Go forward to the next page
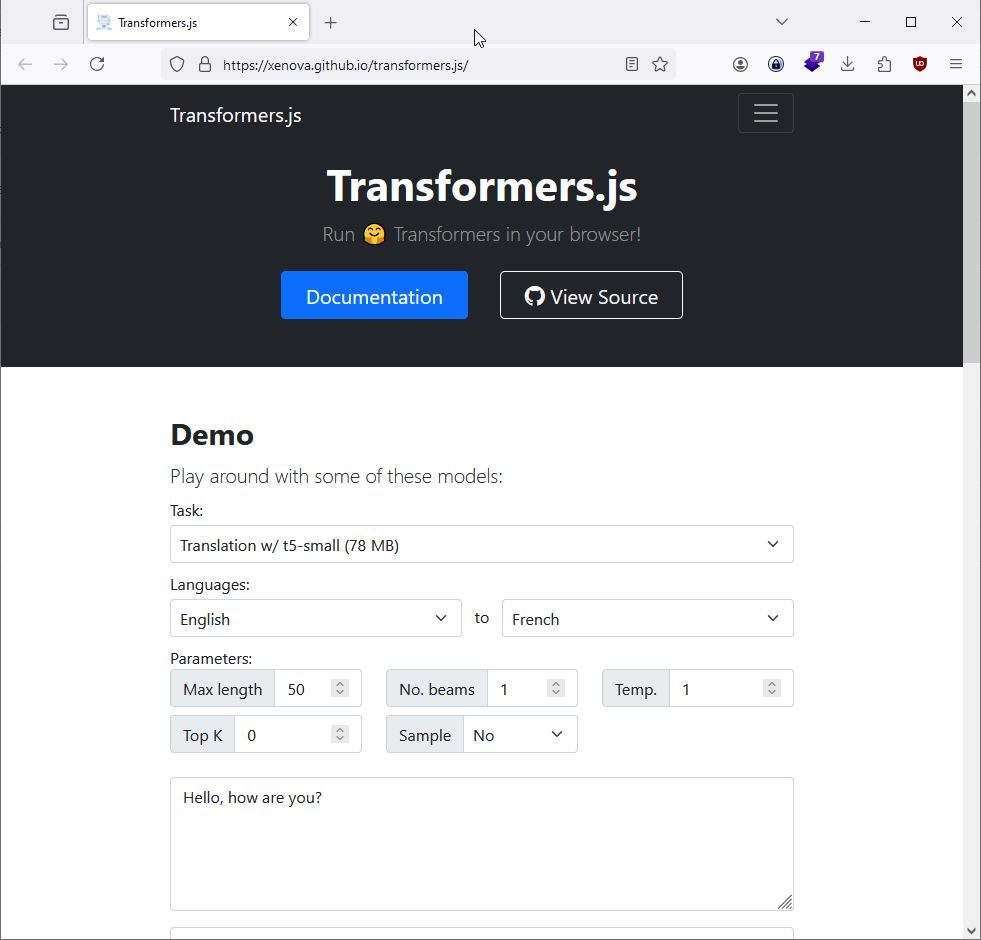 click(x=61, y=64)
